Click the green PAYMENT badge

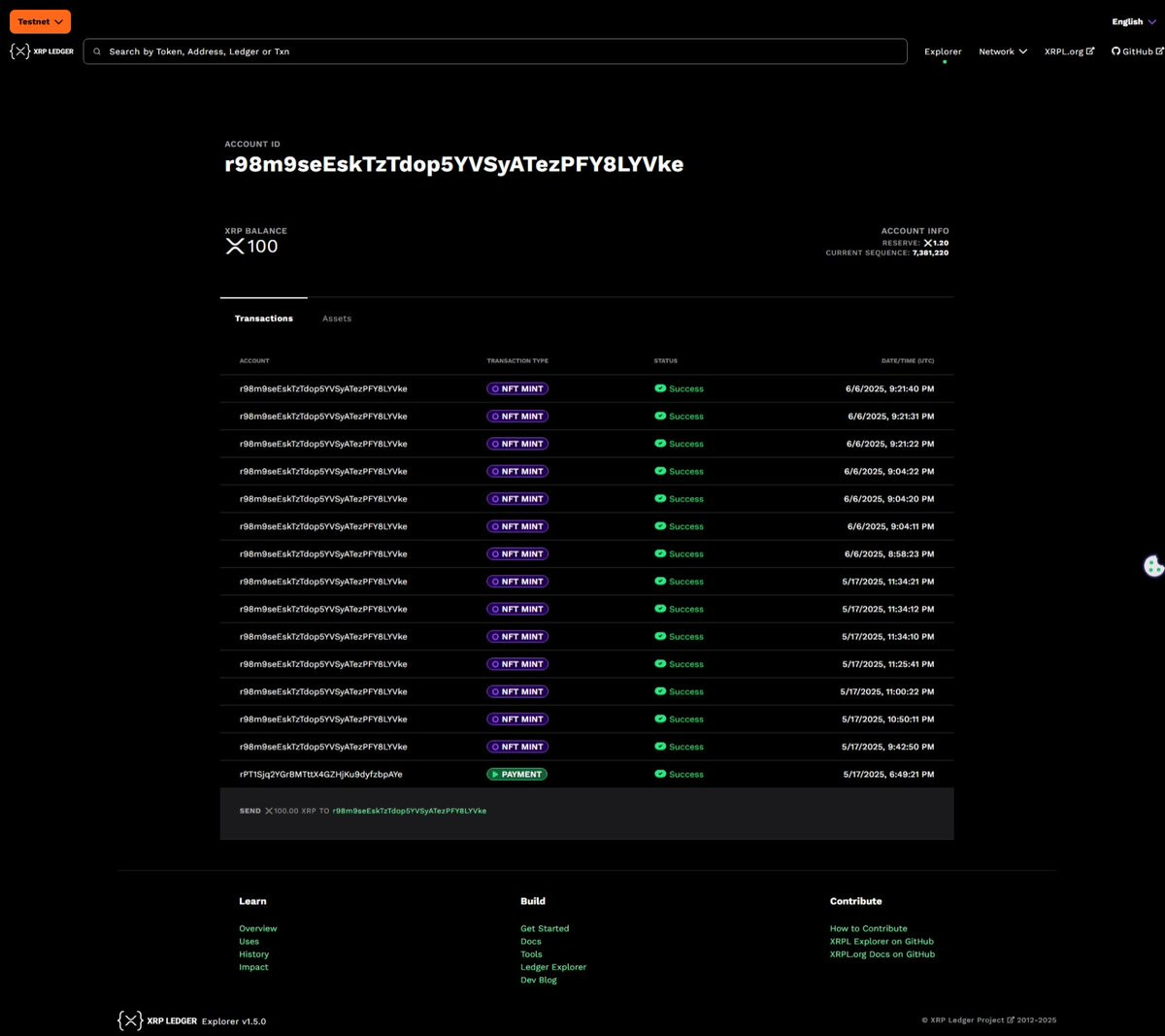coord(516,775)
